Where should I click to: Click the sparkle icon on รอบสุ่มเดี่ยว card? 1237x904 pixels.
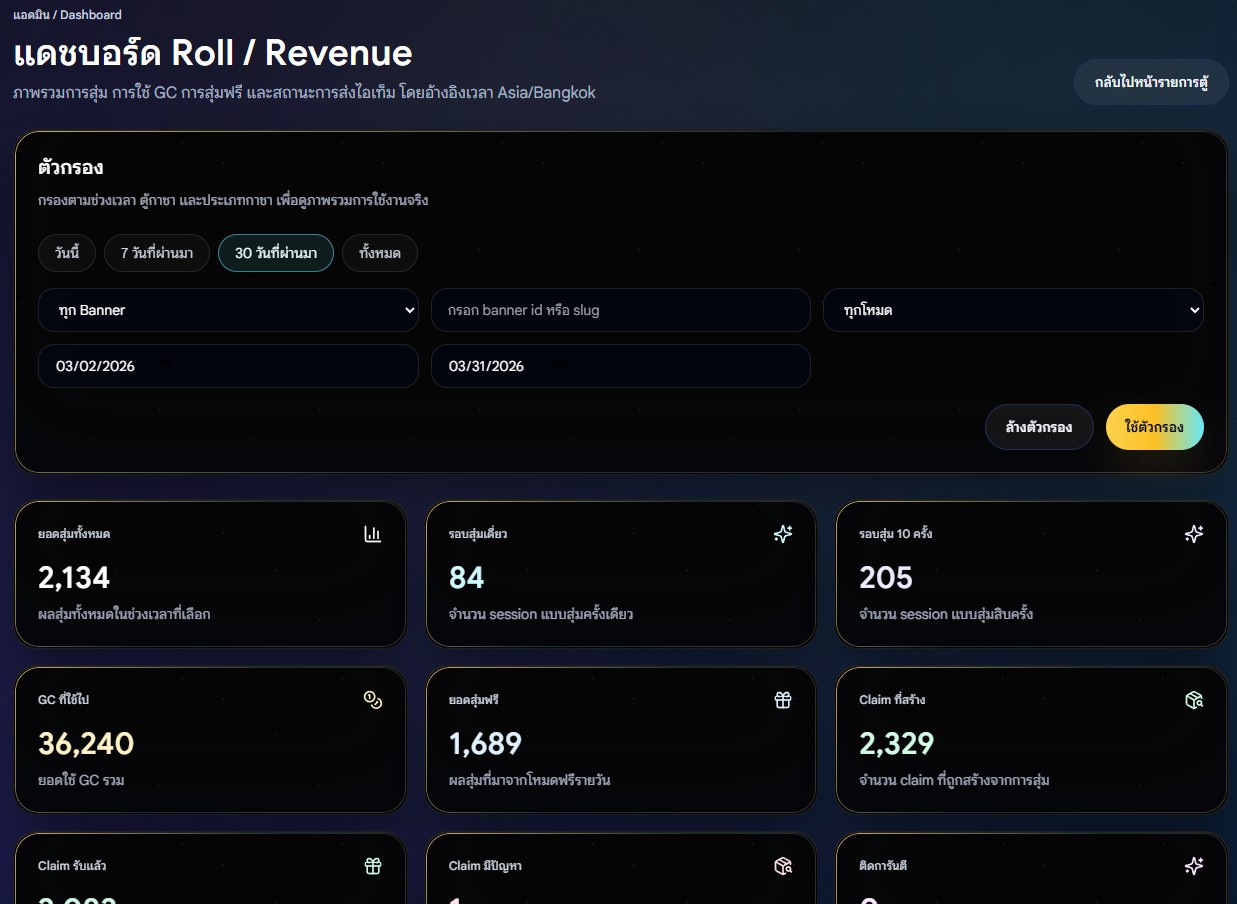pyautogui.click(x=783, y=534)
